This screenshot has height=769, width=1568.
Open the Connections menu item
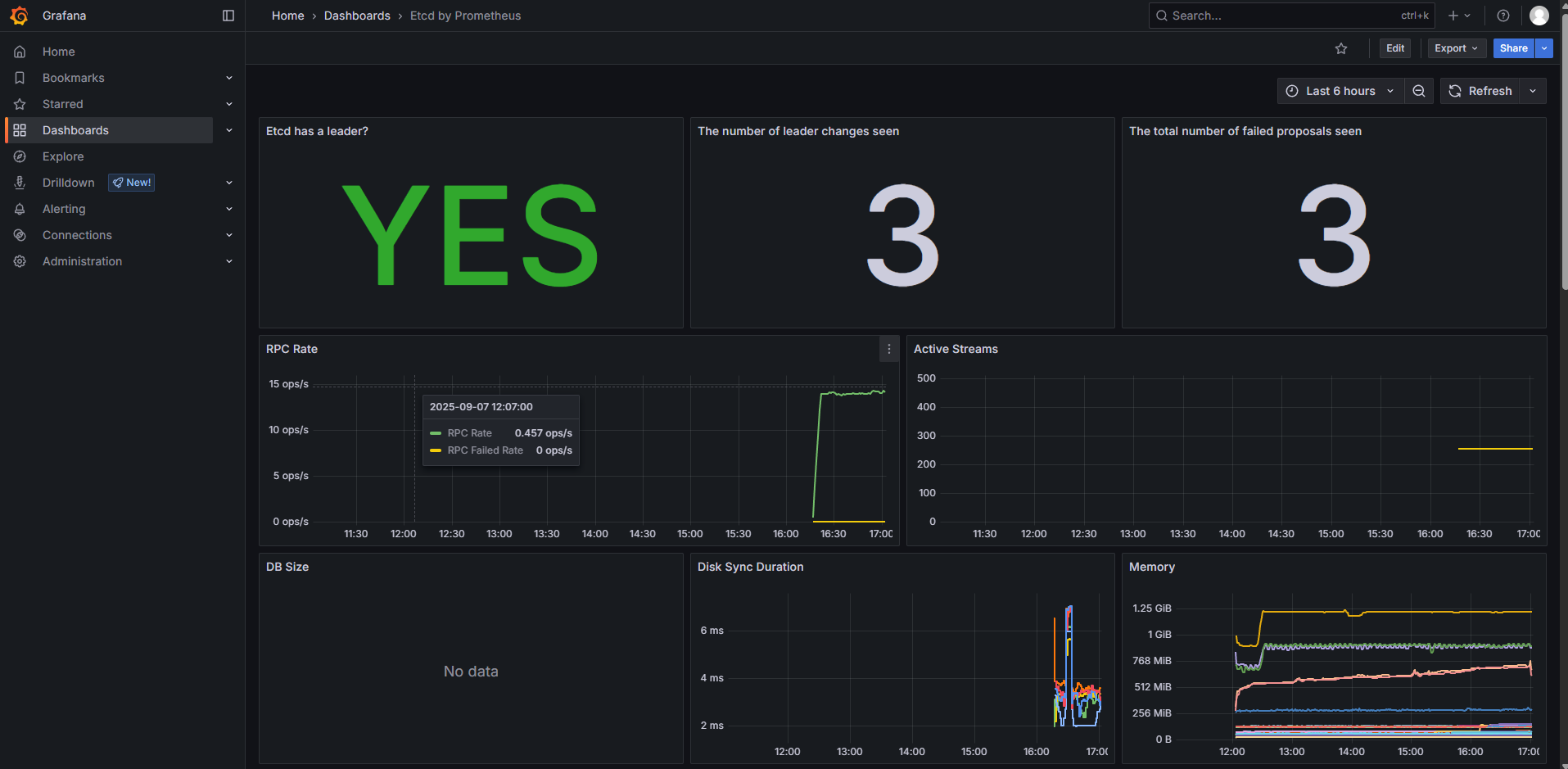77,235
